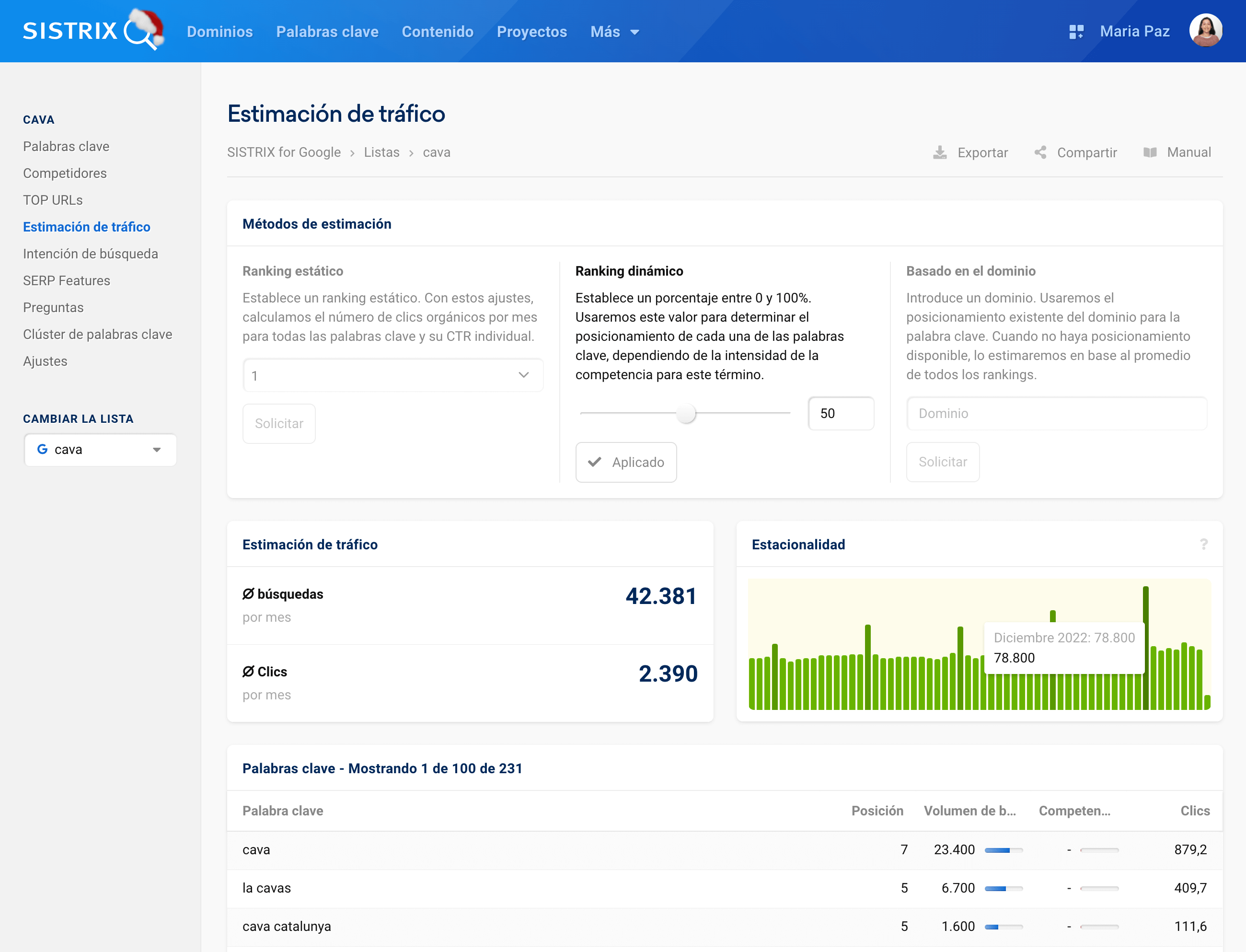The height and width of the screenshot is (952, 1246).
Task: Open the static ranking position dropdown
Action: click(x=392, y=375)
